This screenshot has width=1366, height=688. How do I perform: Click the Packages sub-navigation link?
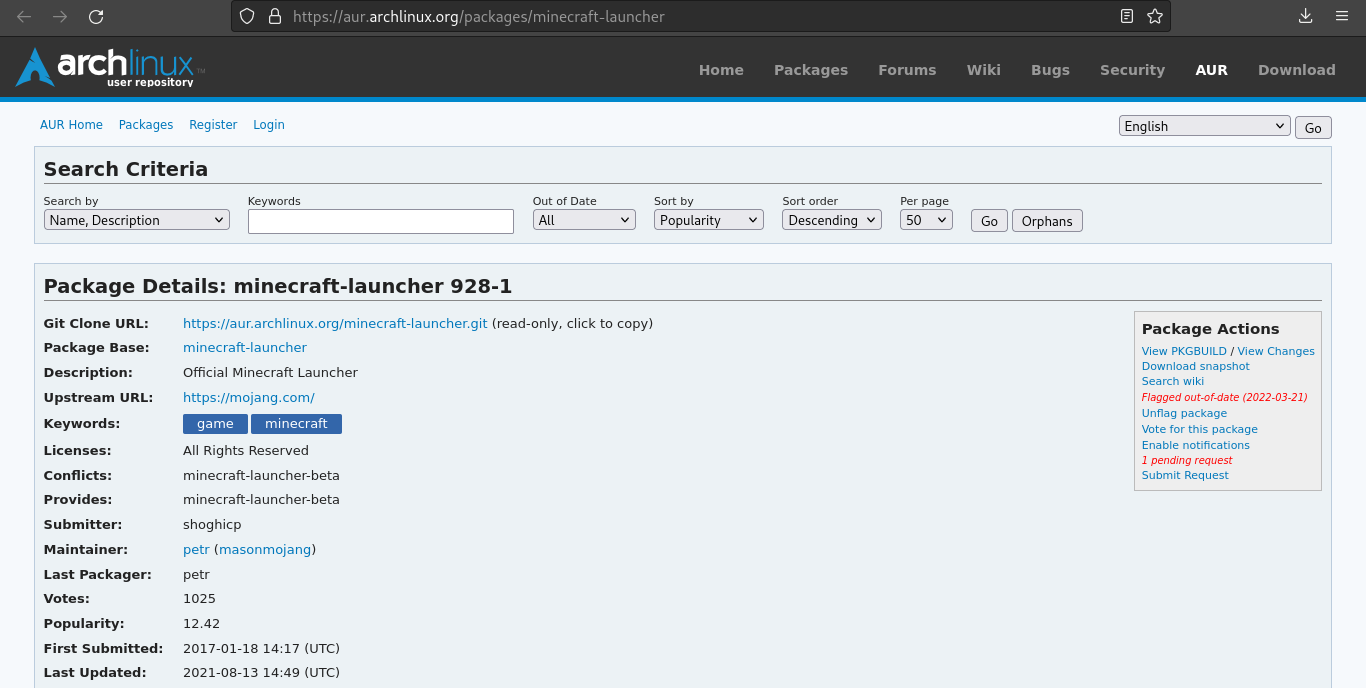tap(146, 125)
